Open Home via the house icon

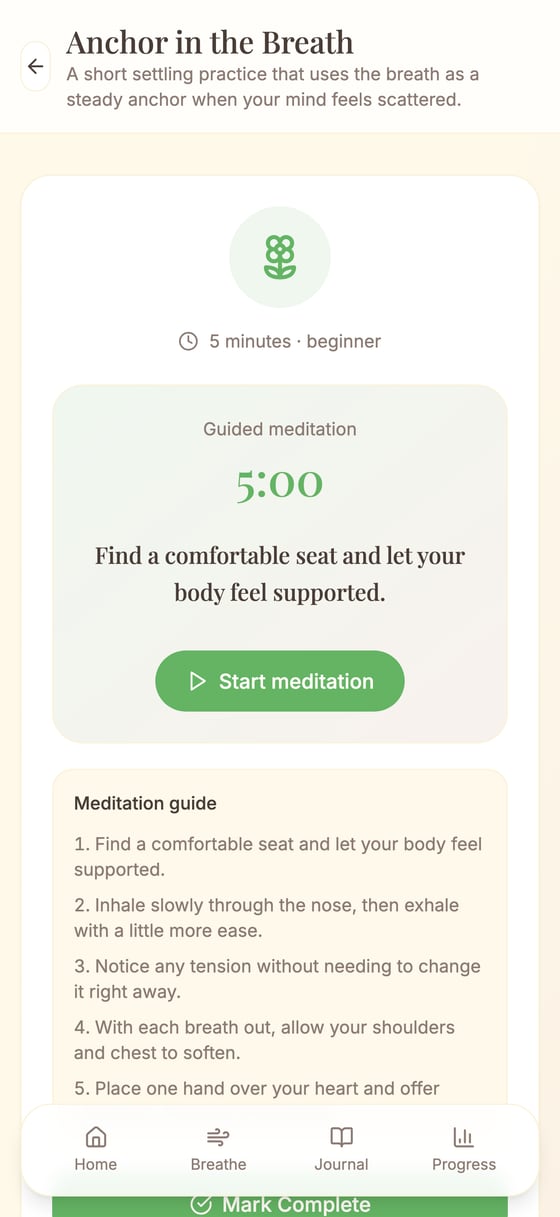pos(96,1137)
